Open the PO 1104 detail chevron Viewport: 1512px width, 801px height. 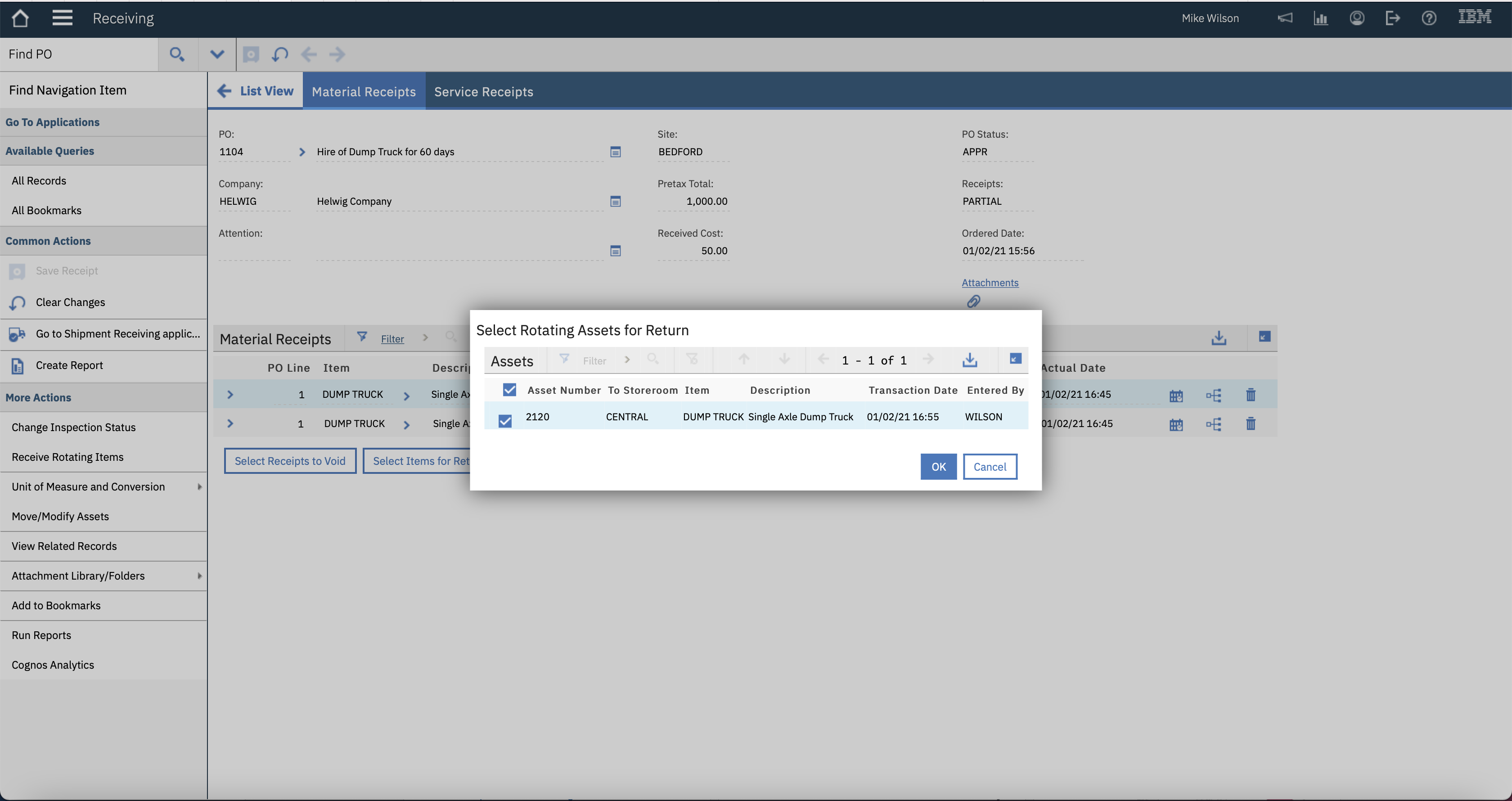[x=302, y=151]
